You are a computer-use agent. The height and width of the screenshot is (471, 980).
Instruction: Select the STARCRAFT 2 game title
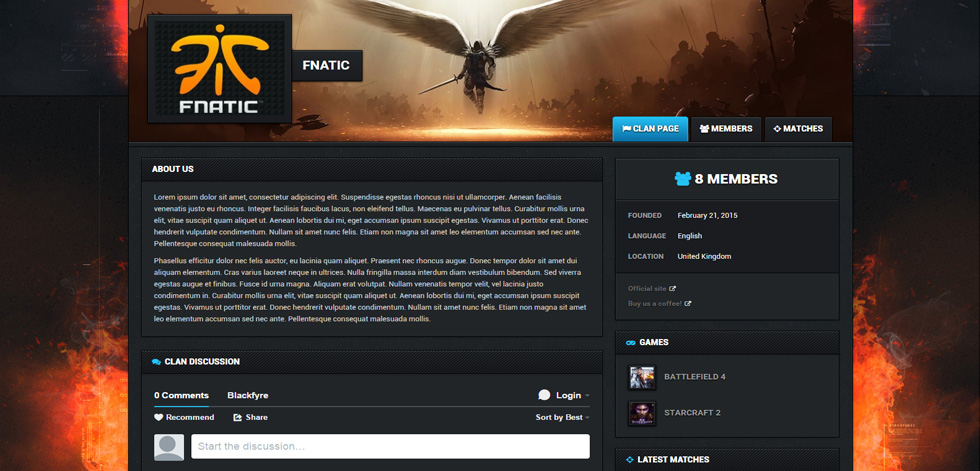[692, 413]
